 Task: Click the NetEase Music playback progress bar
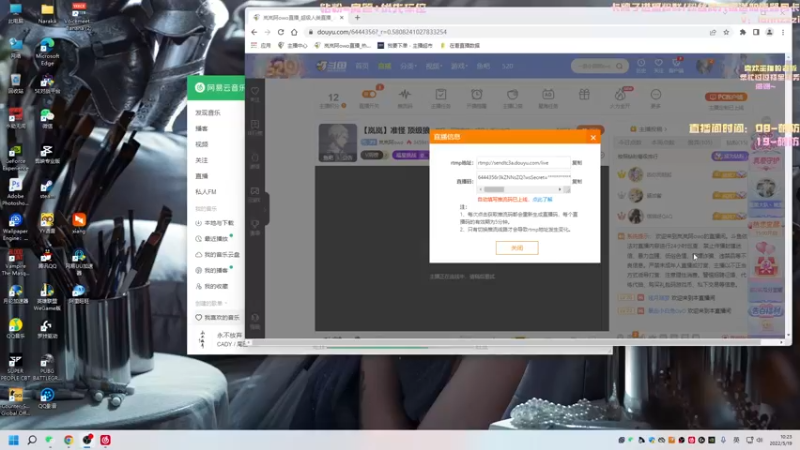click(x=401, y=347)
